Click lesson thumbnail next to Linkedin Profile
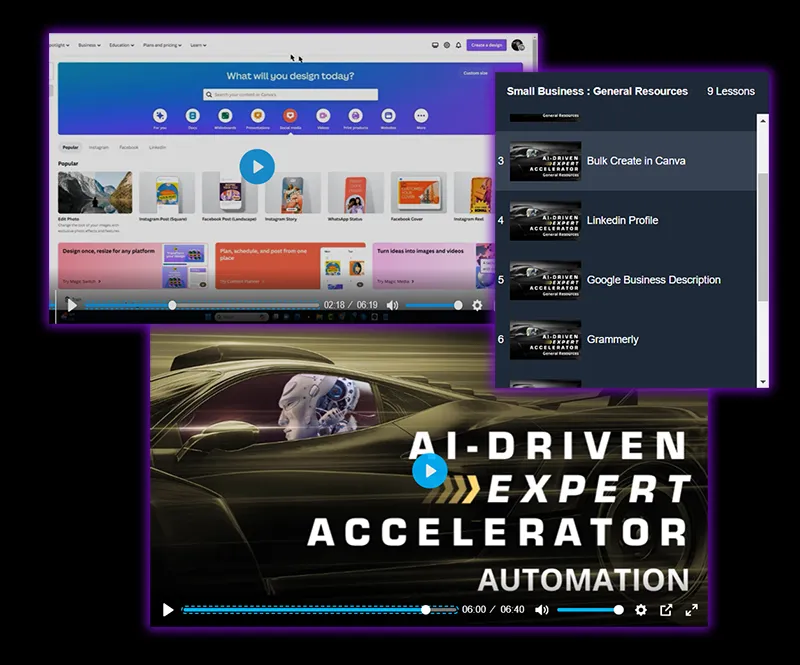 coord(545,220)
